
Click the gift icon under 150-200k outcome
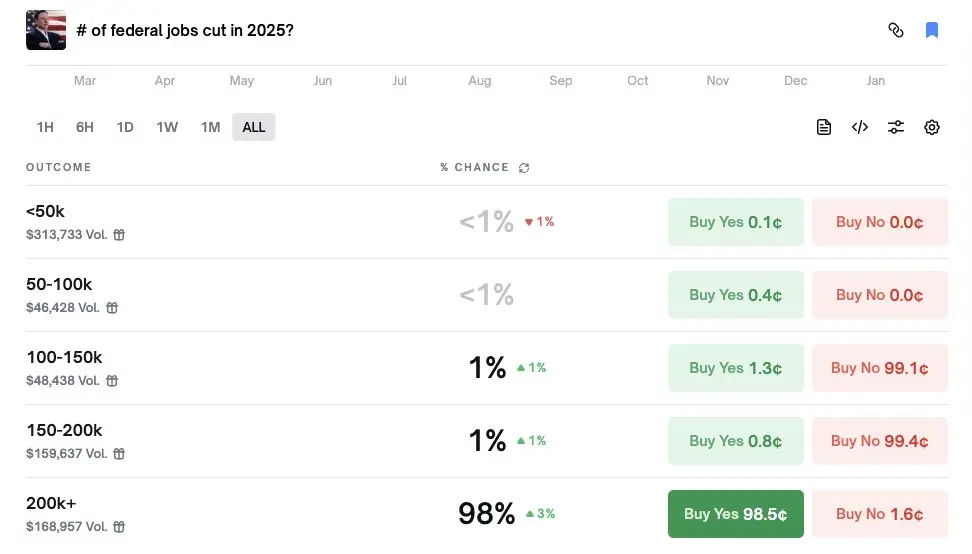pos(119,454)
